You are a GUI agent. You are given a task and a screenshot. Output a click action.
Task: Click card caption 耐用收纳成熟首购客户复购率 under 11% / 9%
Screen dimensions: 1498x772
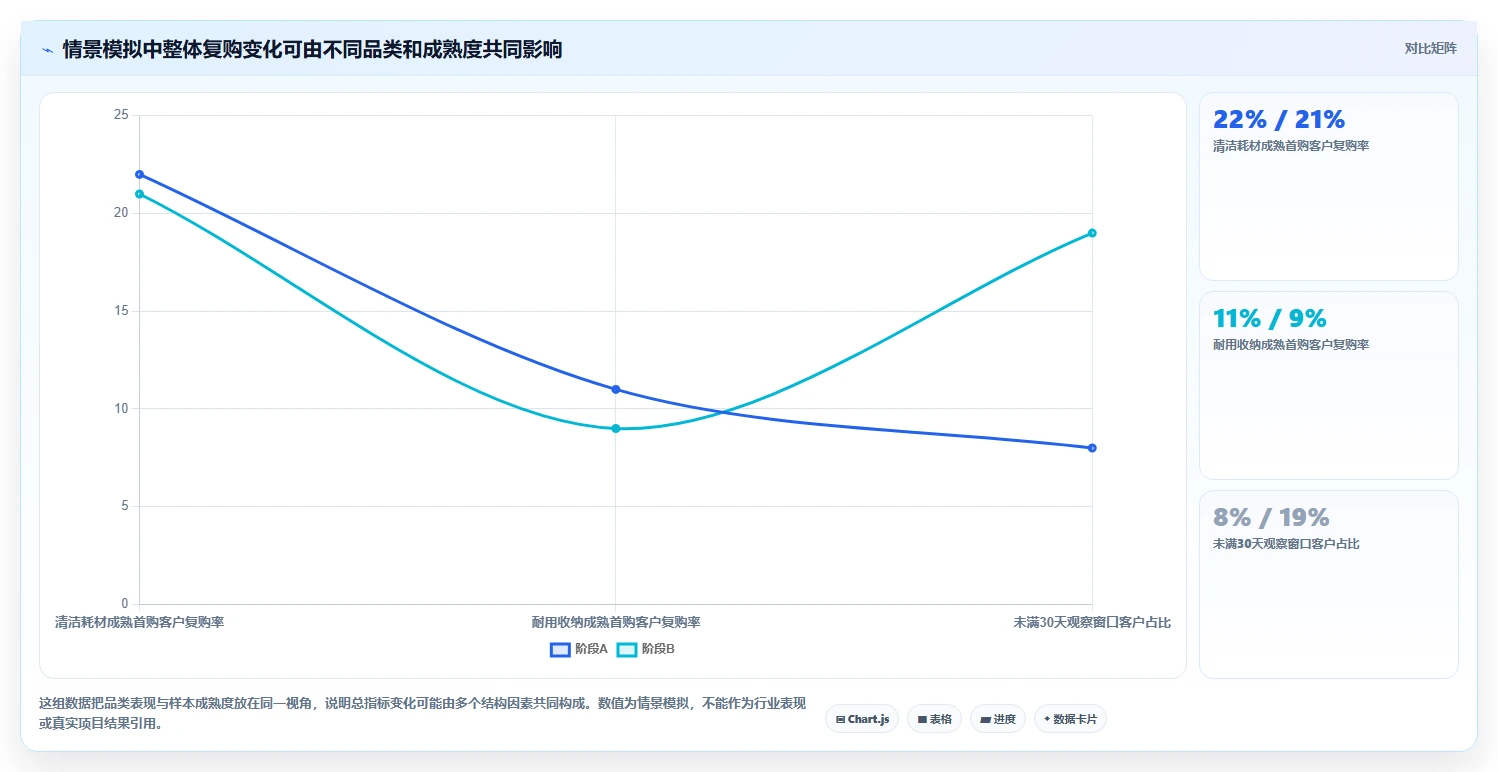click(x=1290, y=345)
